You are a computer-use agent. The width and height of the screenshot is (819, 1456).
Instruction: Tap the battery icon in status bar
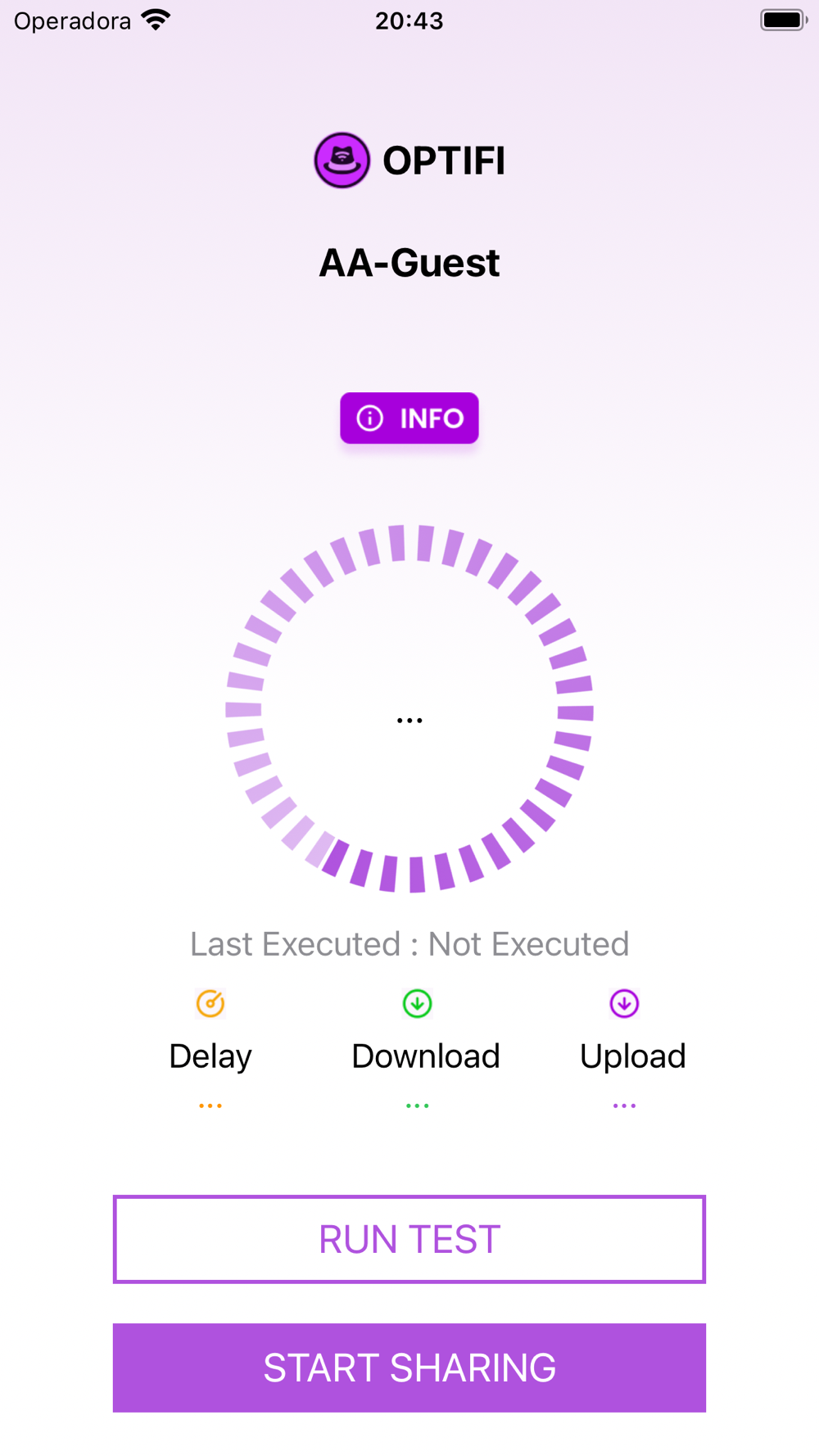(784, 20)
